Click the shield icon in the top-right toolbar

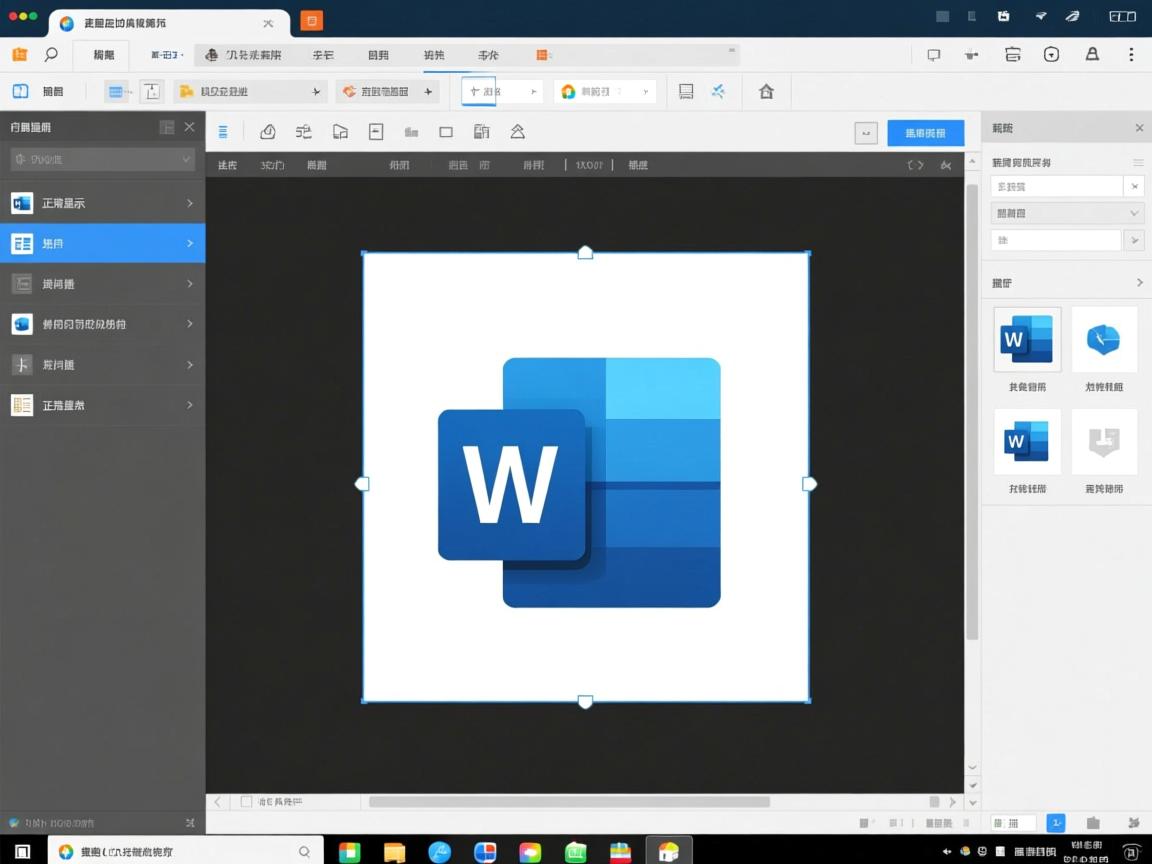point(1051,55)
